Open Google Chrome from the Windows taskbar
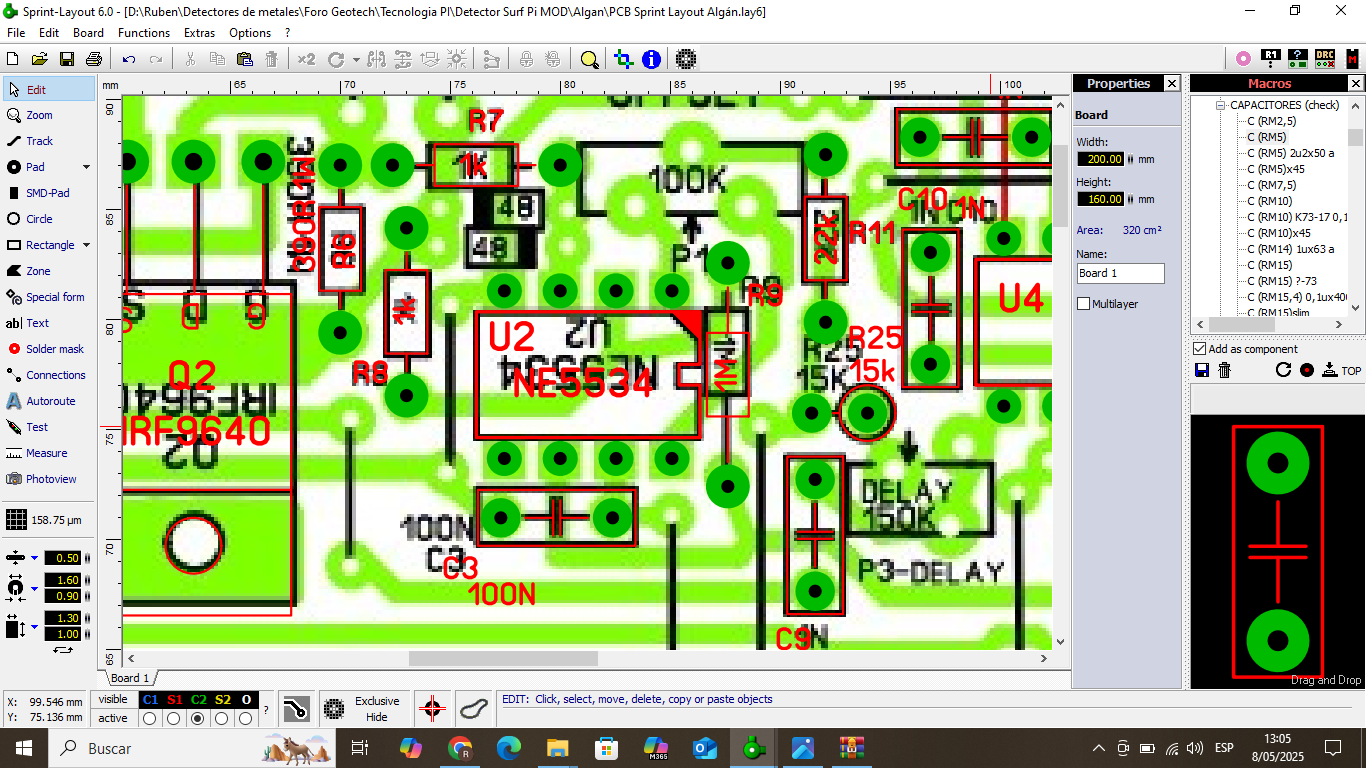Image resolution: width=1366 pixels, height=768 pixels. tap(460, 748)
